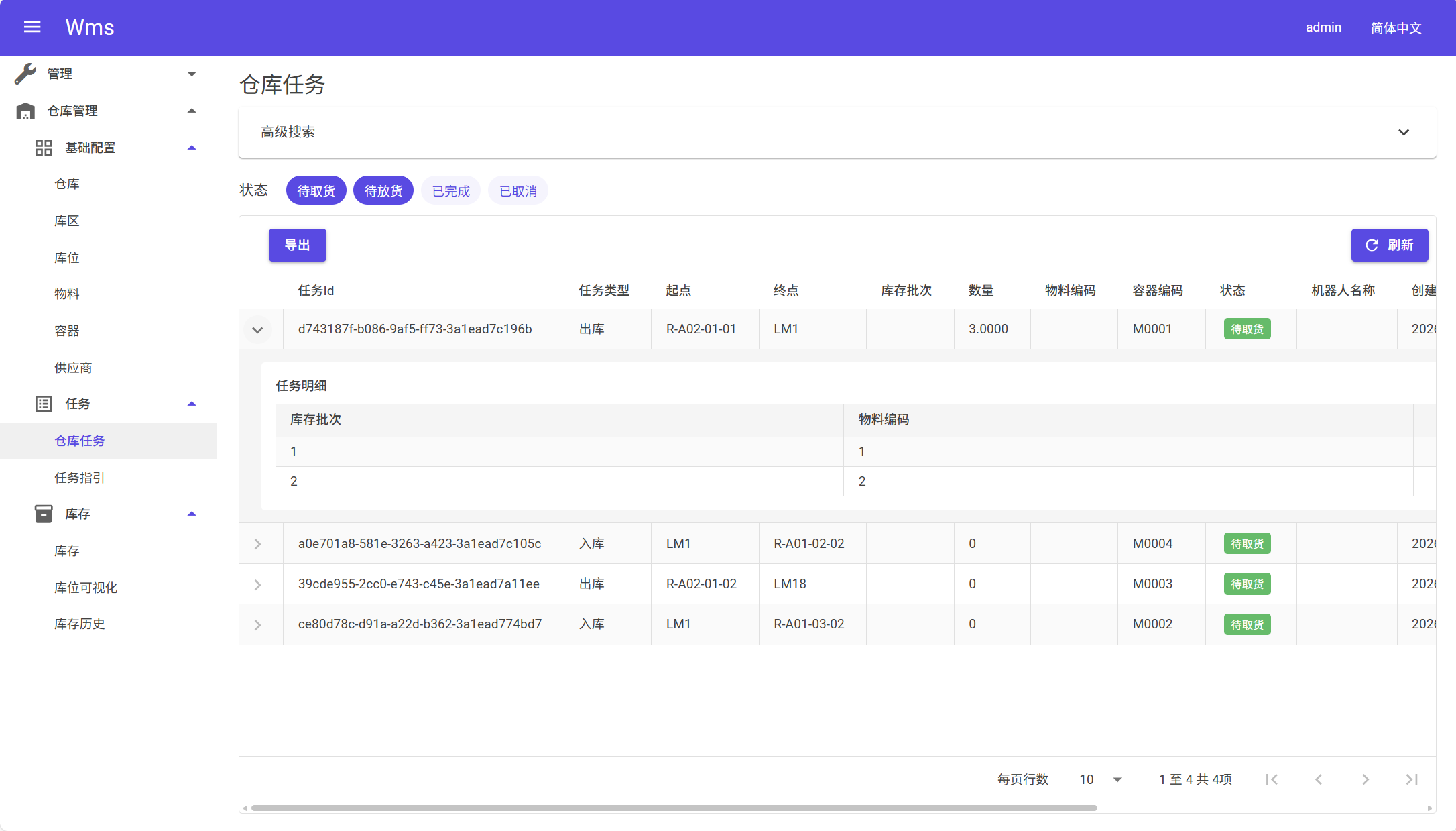This screenshot has height=831, width=1456.
Task: Collapse the 基础配置 submenu
Action: [x=192, y=148]
